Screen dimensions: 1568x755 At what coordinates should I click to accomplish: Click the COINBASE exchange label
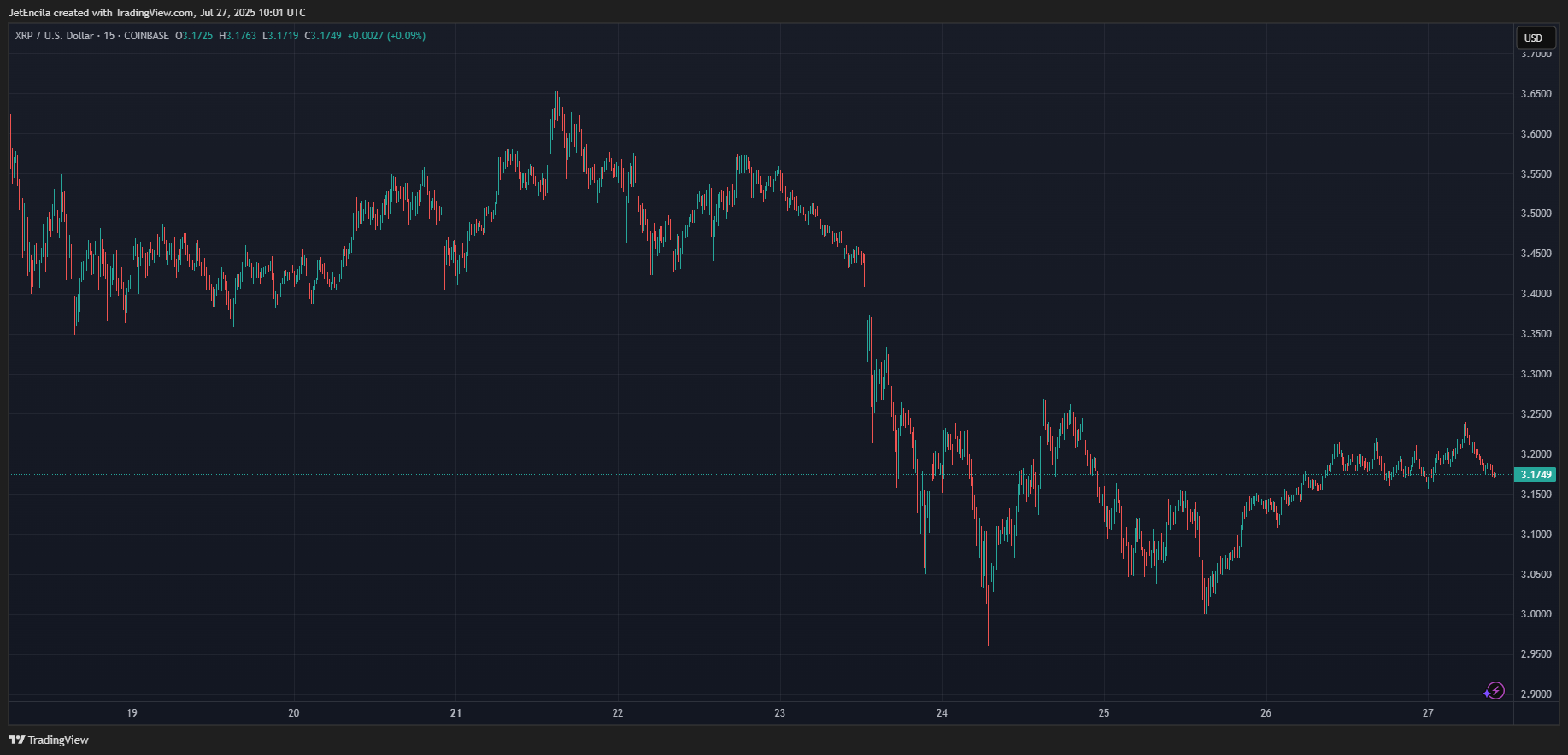tap(147, 36)
